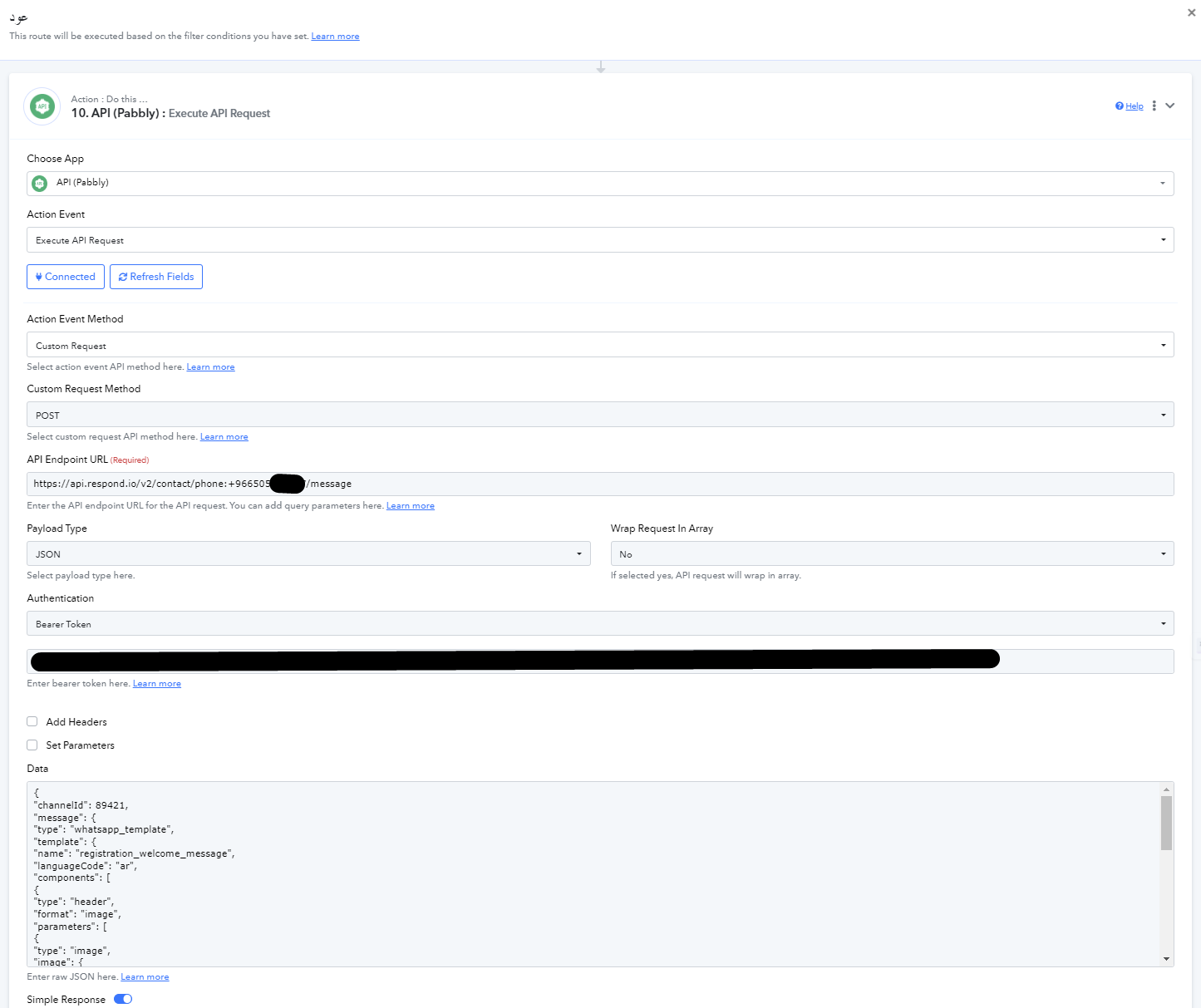Open the three-dot action options menu
Screen dimensions: 1201x1008
coord(1154,106)
